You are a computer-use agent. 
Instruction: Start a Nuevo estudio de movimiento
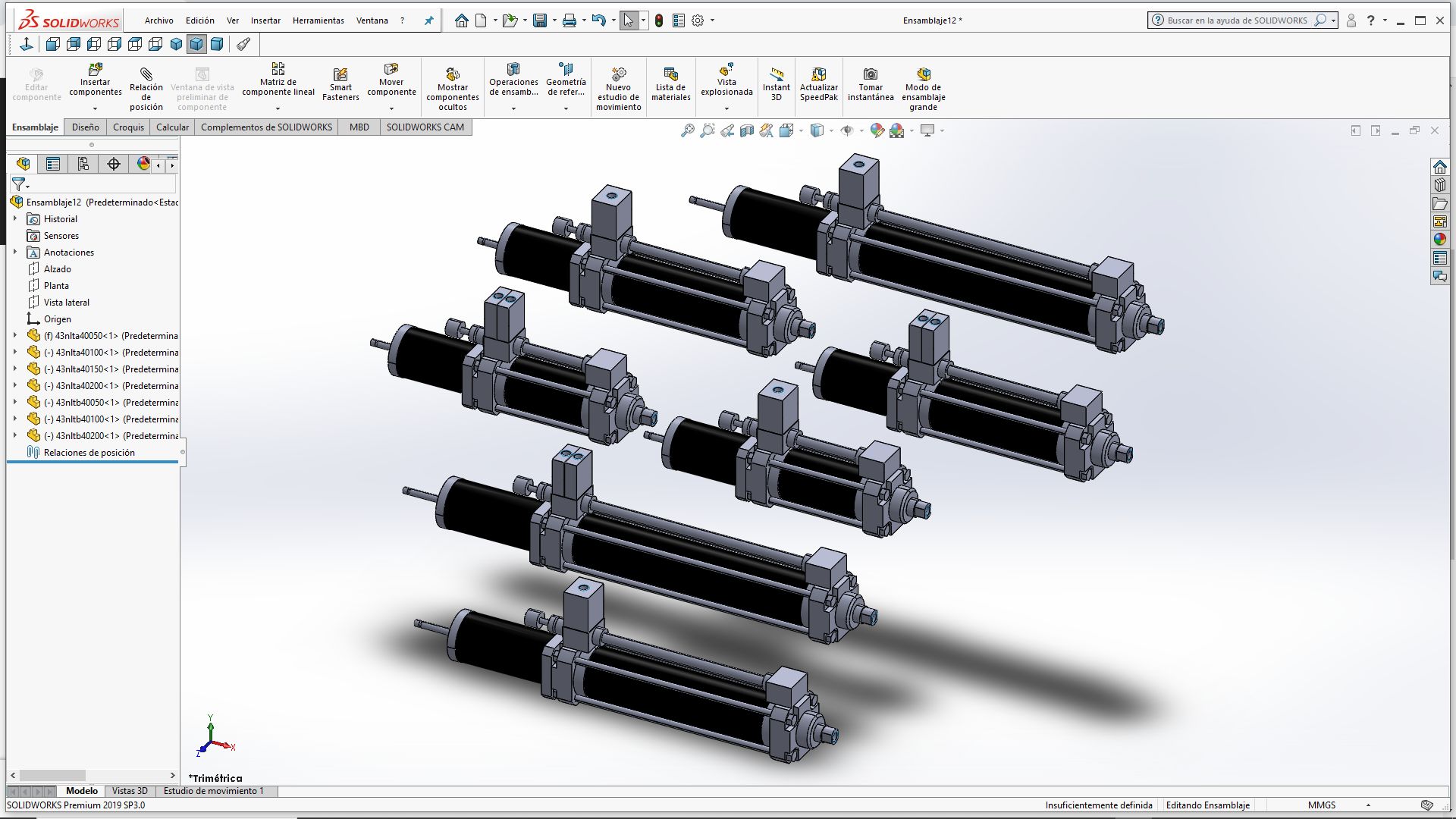pyautogui.click(x=618, y=88)
